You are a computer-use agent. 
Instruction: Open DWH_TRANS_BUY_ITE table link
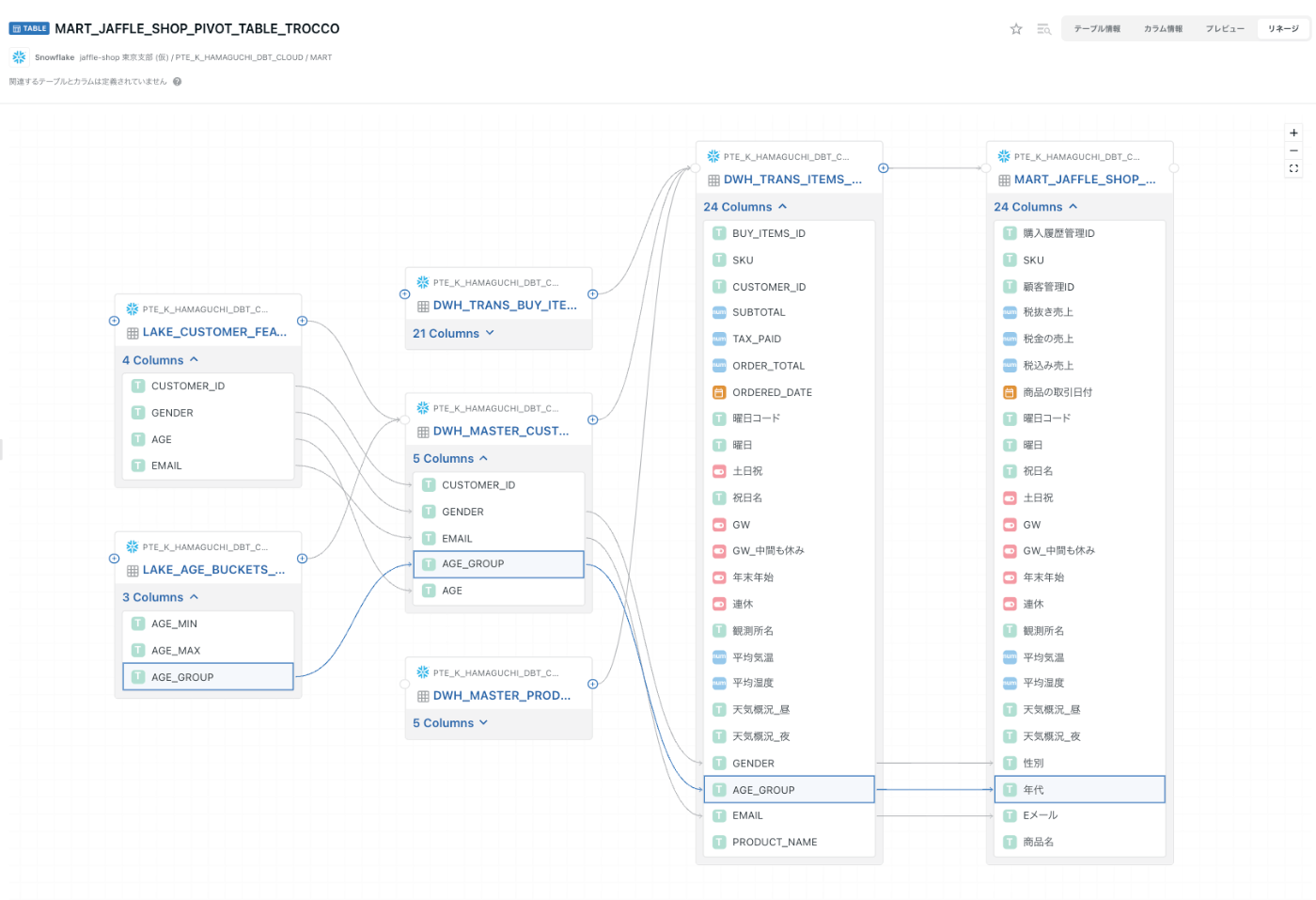click(505, 306)
